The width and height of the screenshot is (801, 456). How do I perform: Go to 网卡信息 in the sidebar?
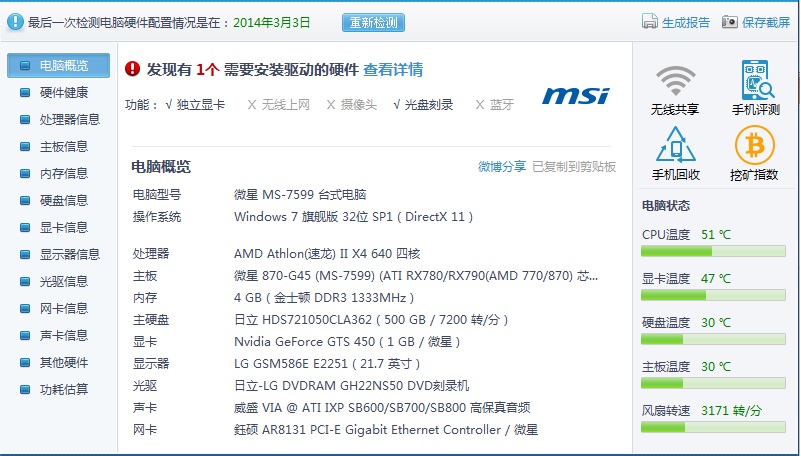tap(64, 308)
